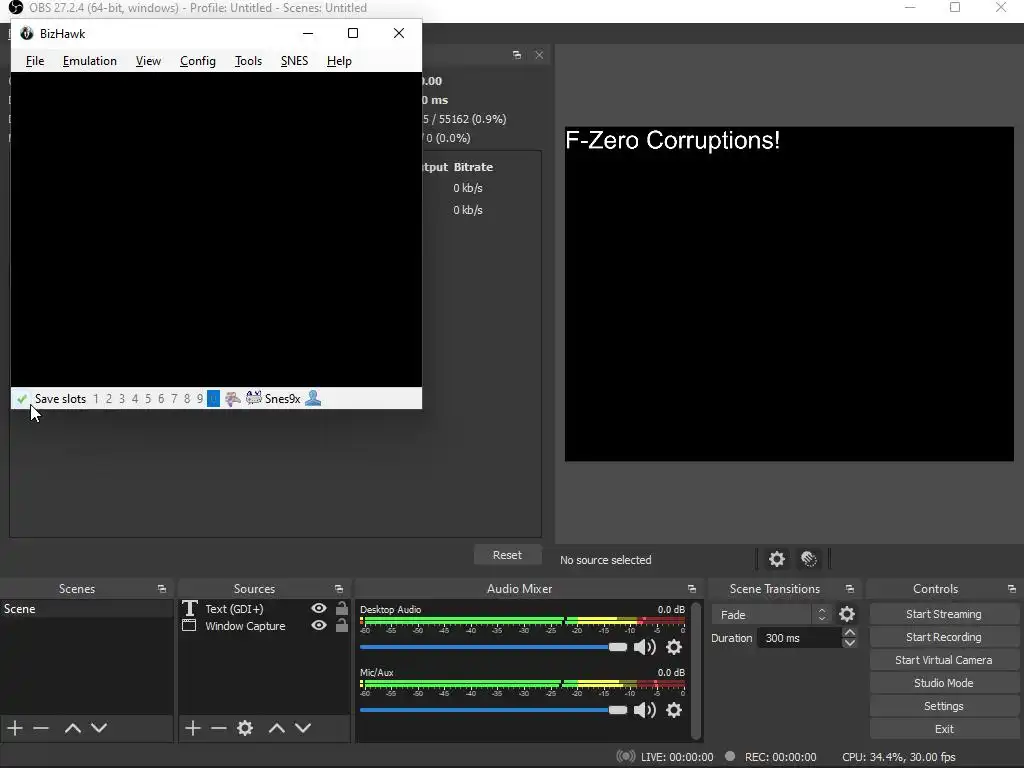Click the green checkmark status icon in BizHawk

(x=22, y=399)
